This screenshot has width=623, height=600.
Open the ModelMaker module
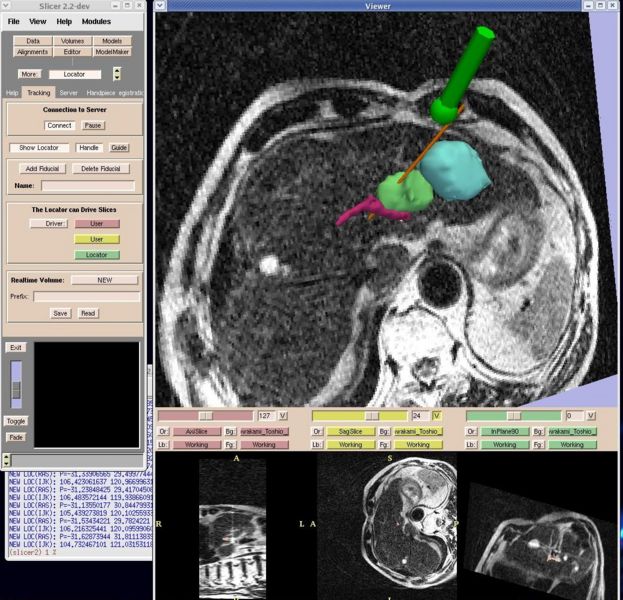tap(111, 50)
